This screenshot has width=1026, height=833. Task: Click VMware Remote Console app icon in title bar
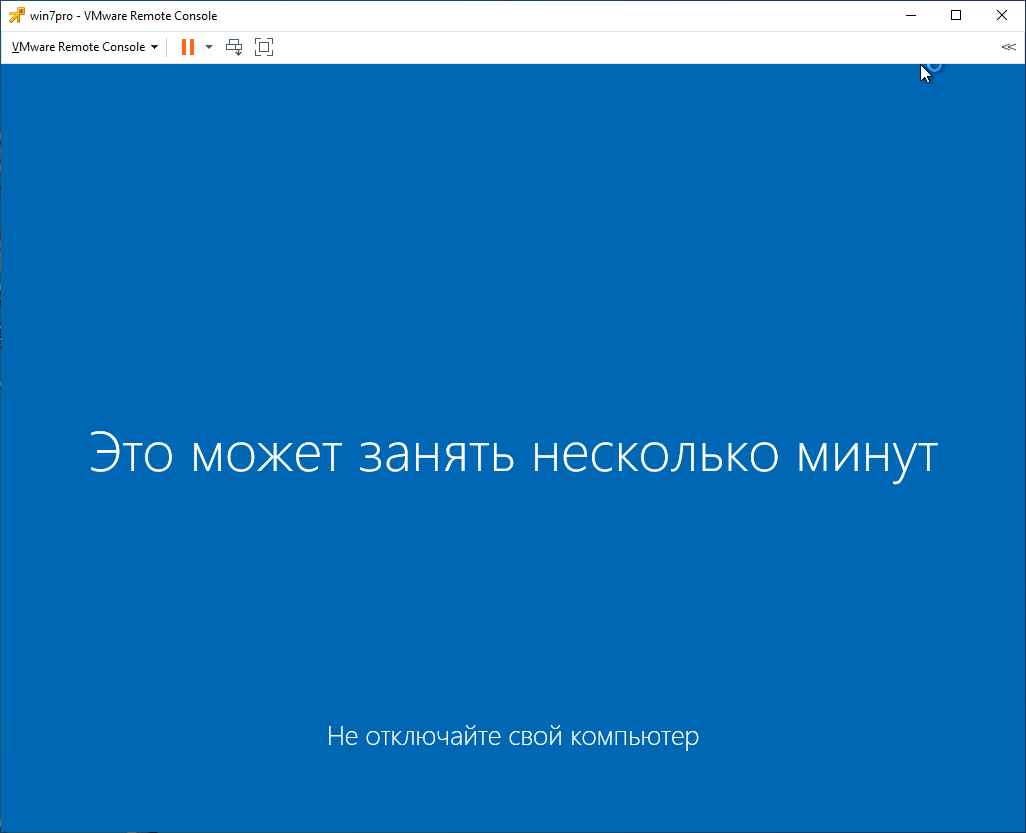click(16, 15)
